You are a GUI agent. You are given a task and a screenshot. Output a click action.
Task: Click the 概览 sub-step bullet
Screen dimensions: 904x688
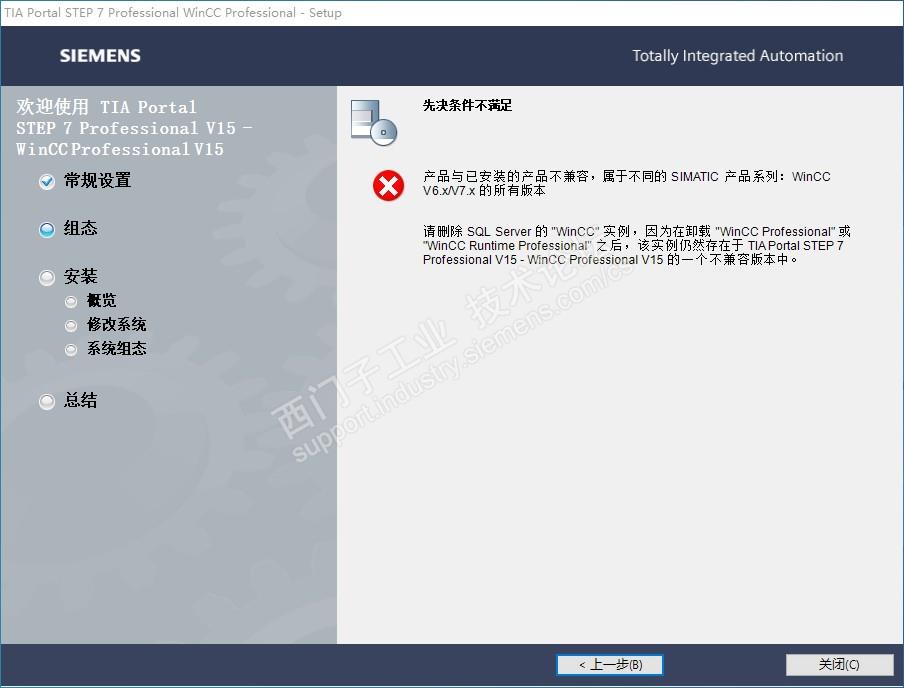click(71, 302)
